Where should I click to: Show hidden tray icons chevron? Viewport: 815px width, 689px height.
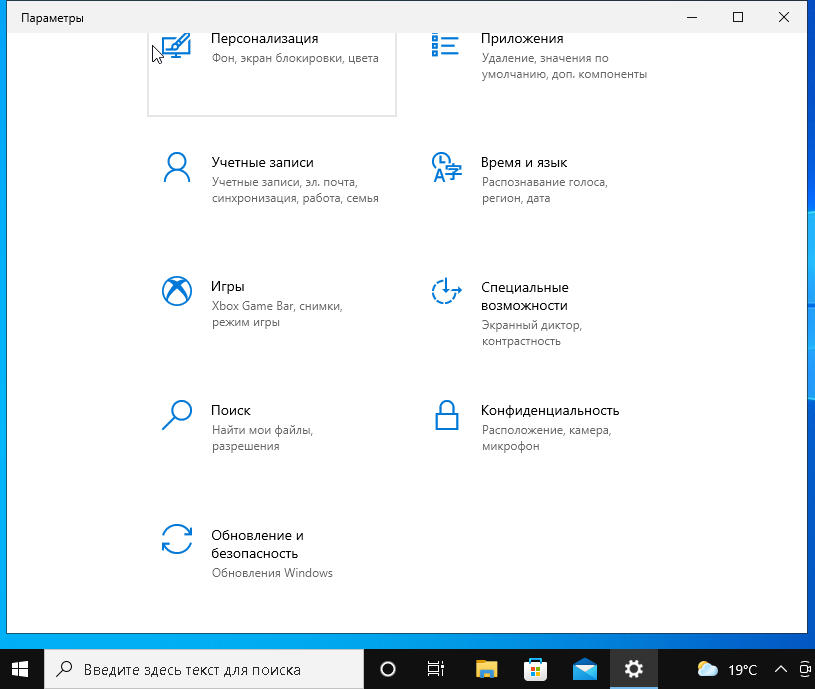tap(781, 669)
